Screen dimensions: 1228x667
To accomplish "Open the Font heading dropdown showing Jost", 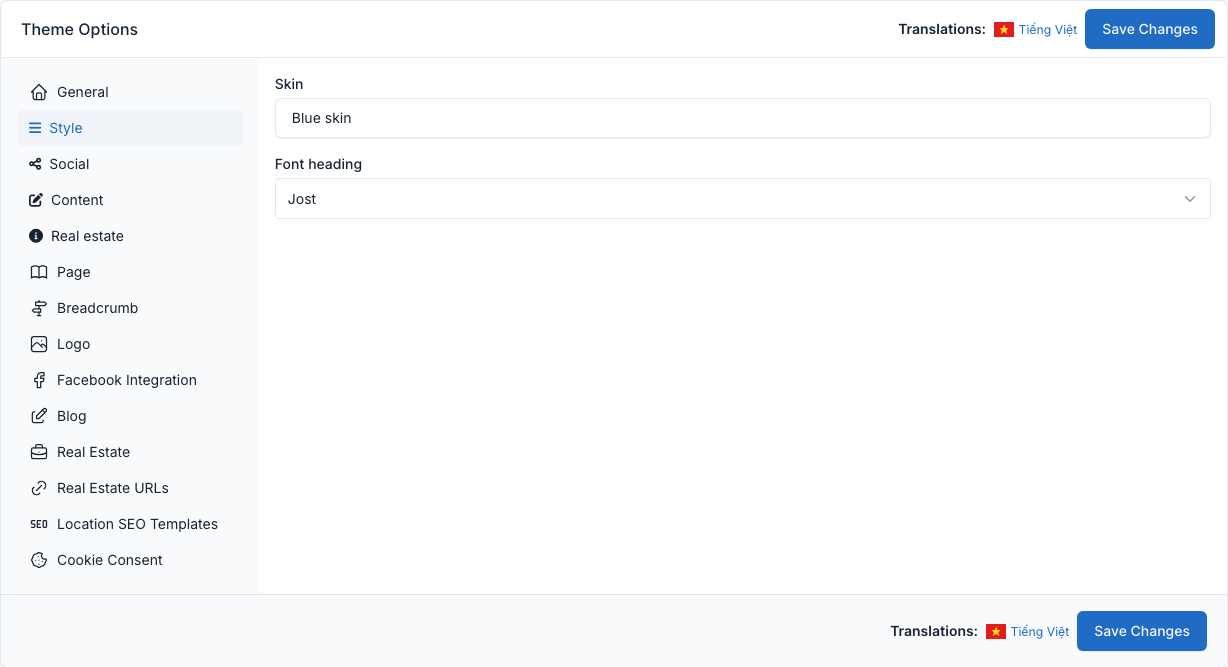I will tap(743, 199).
